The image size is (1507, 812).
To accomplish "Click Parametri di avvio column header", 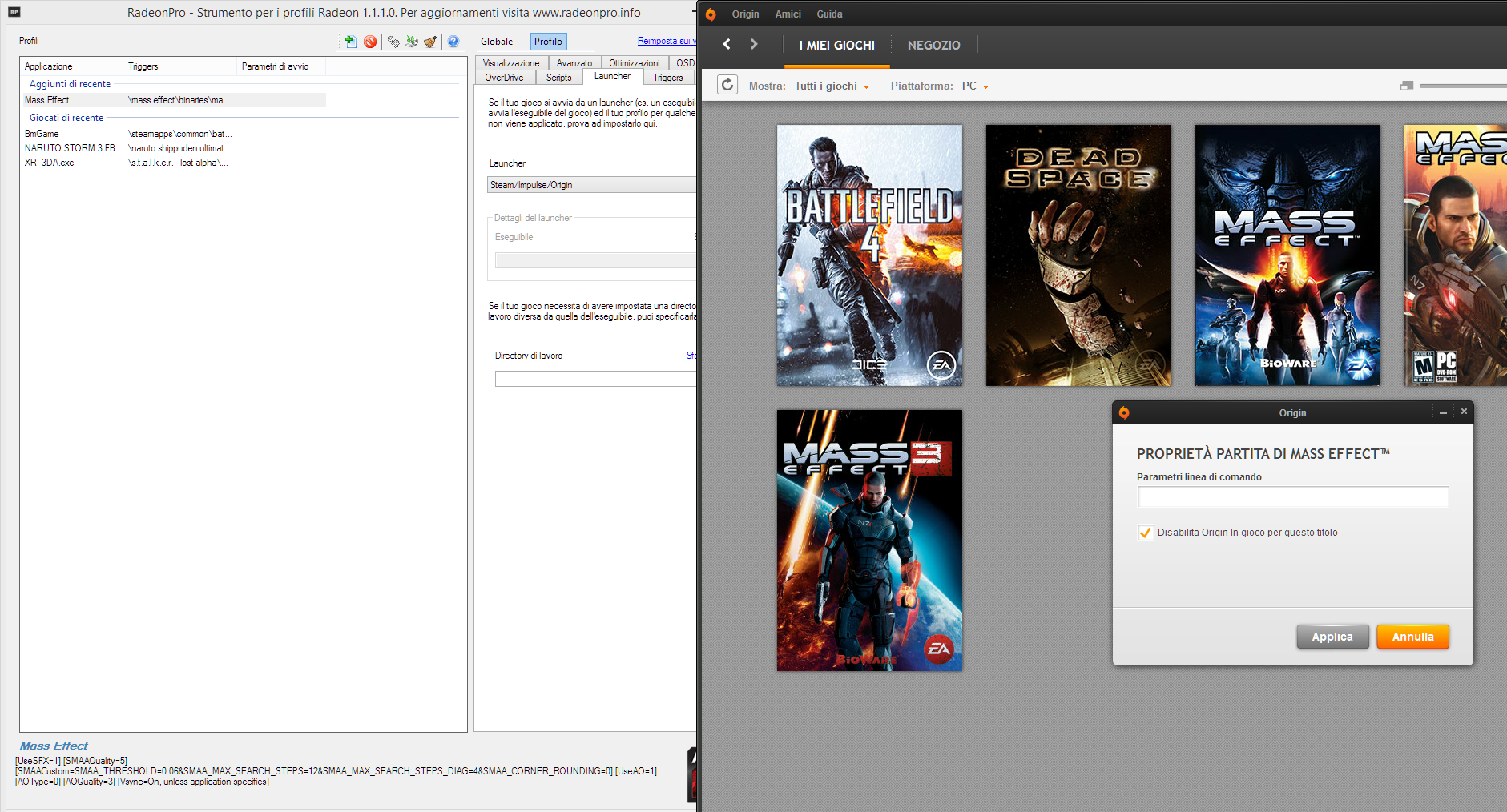I will [282, 66].
